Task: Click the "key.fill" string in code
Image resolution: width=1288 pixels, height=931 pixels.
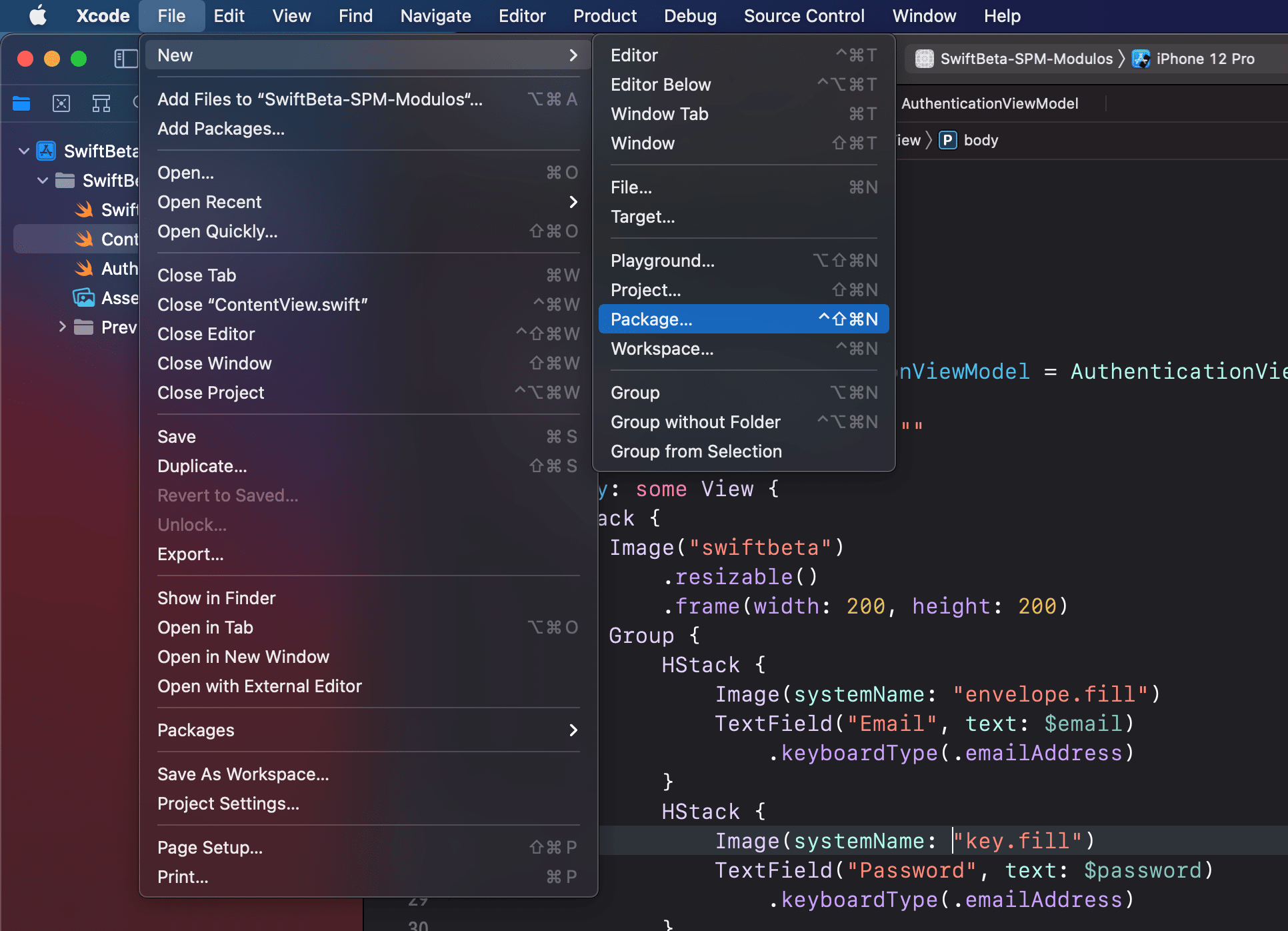Action: coord(1017,841)
